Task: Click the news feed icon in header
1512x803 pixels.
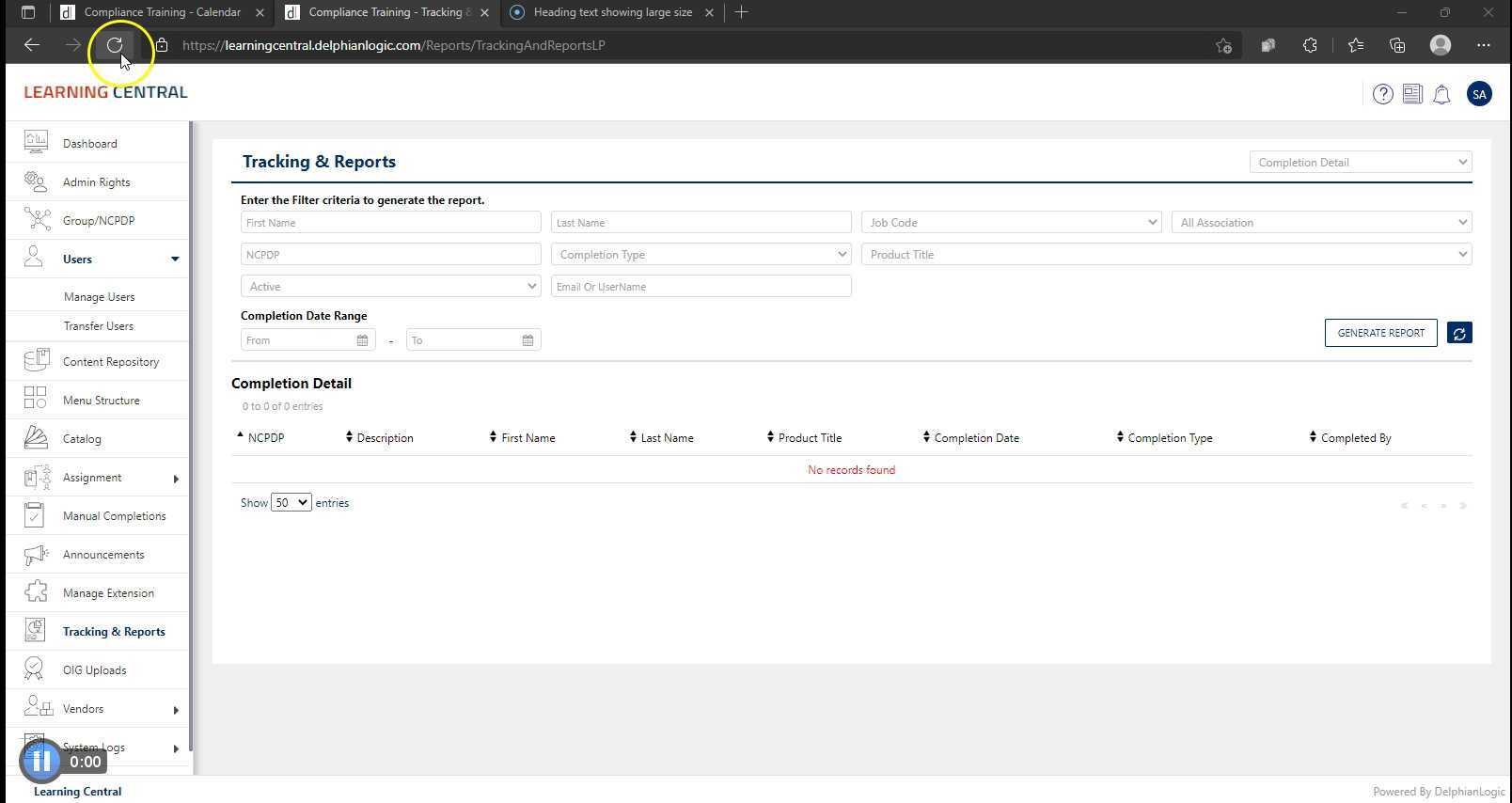Action: coord(1412,94)
